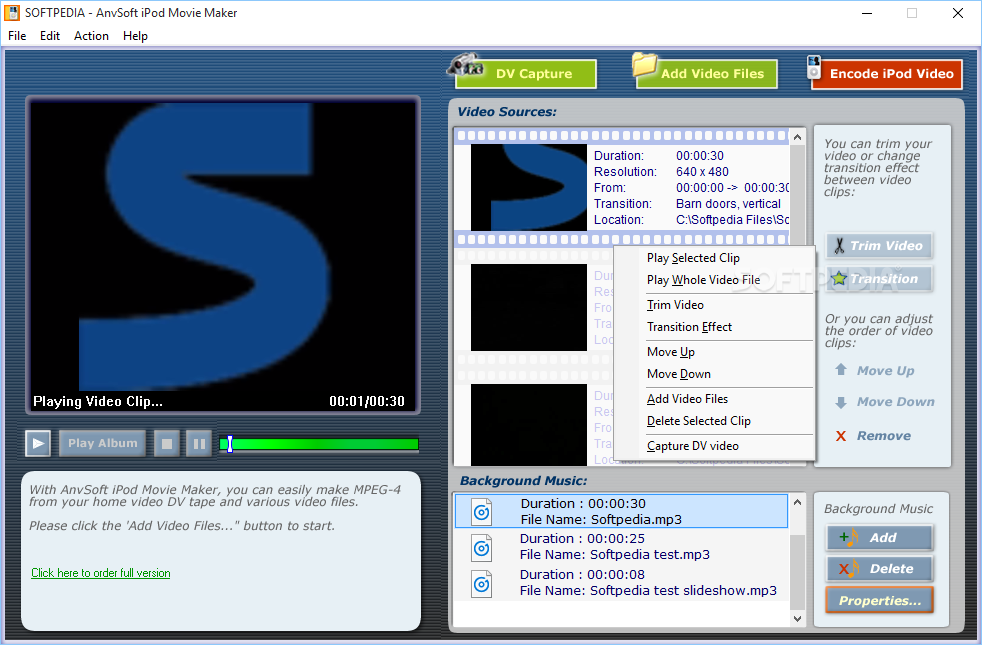
Task: Open the Edit menu
Action: (49, 36)
